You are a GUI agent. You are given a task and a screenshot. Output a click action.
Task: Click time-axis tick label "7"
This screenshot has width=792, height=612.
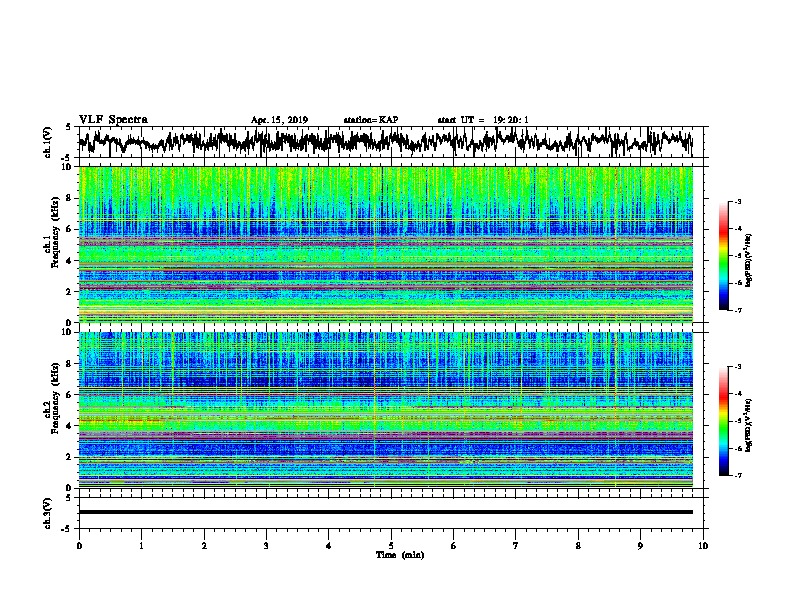tap(516, 546)
